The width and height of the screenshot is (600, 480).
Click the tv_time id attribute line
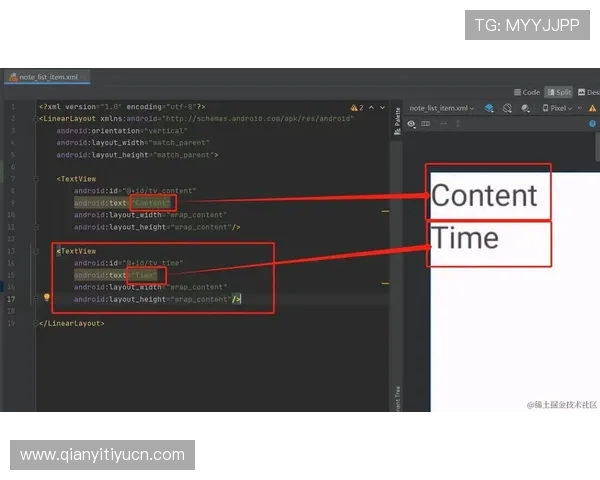coord(129,263)
